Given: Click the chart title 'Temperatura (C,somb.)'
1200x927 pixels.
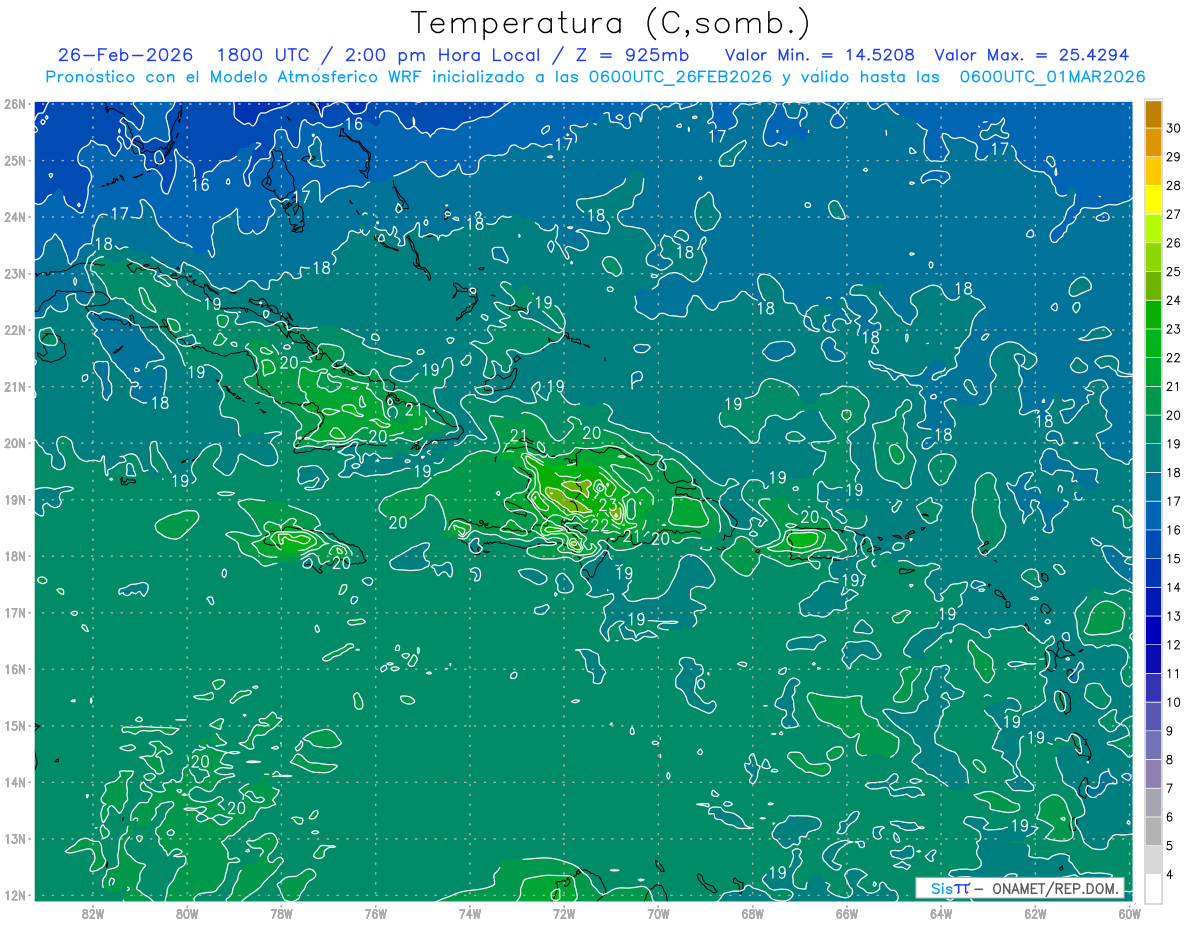Looking at the screenshot, I should (x=611, y=23).
